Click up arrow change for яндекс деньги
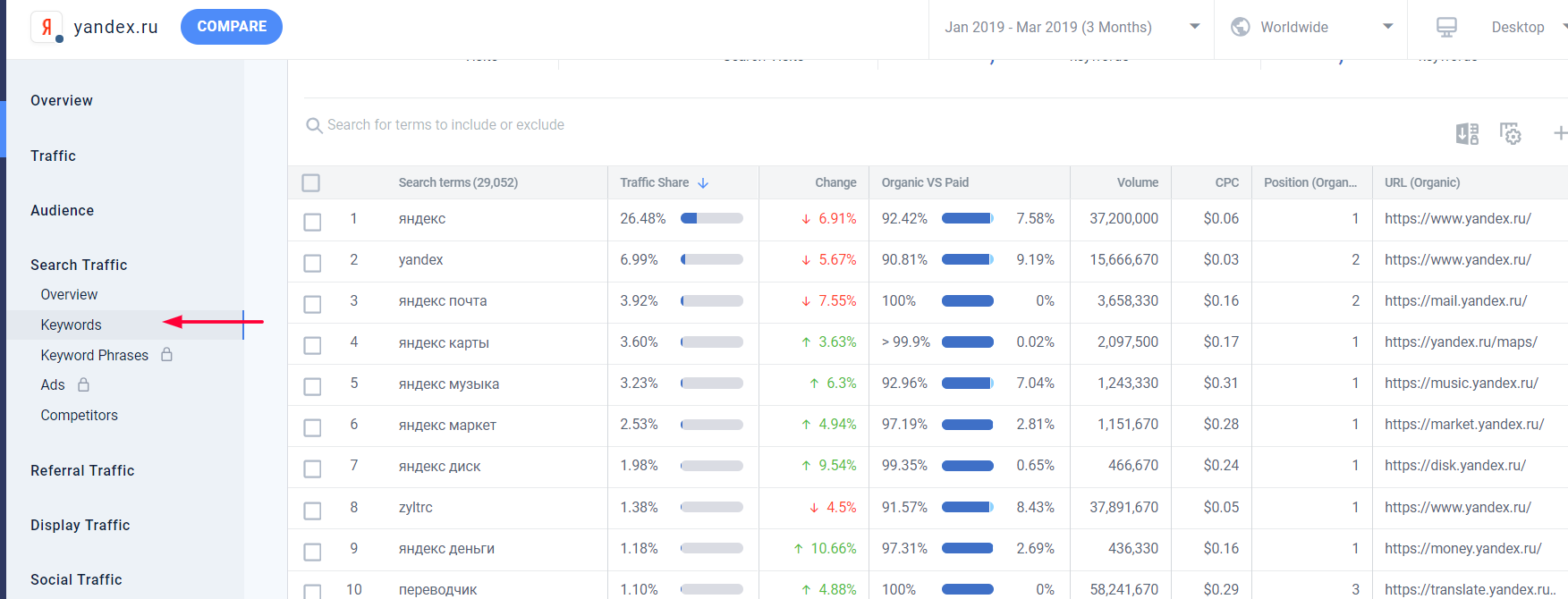This screenshot has width=1568, height=599. tap(798, 549)
